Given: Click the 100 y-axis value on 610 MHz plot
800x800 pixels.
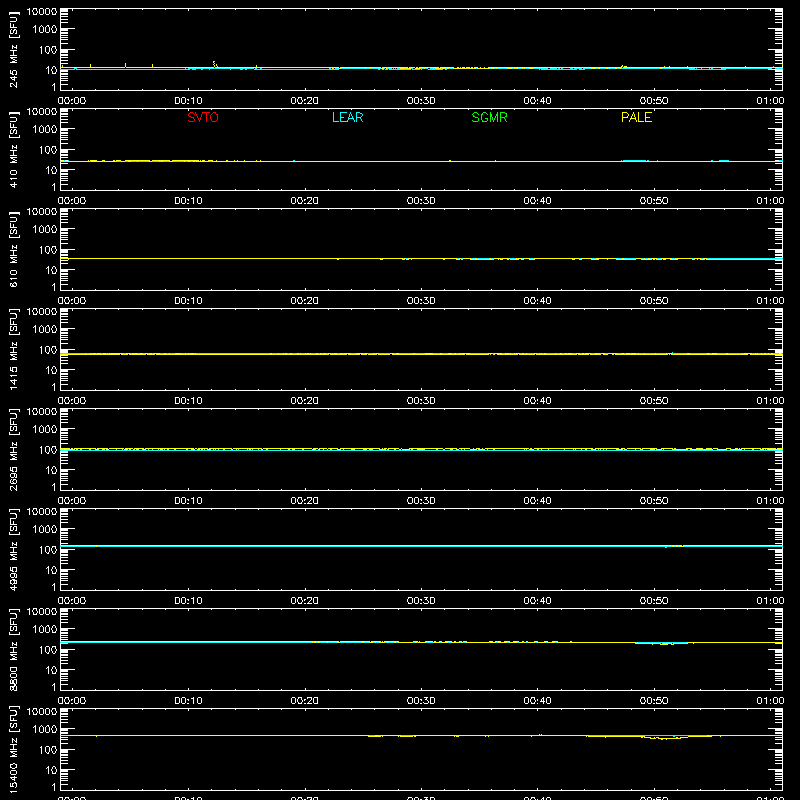Looking at the screenshot, I should (48, 250).
